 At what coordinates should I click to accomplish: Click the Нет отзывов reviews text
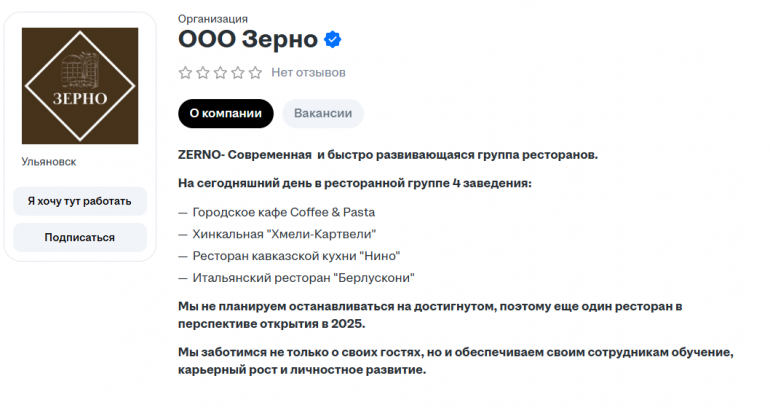click(x=308, y=73)
